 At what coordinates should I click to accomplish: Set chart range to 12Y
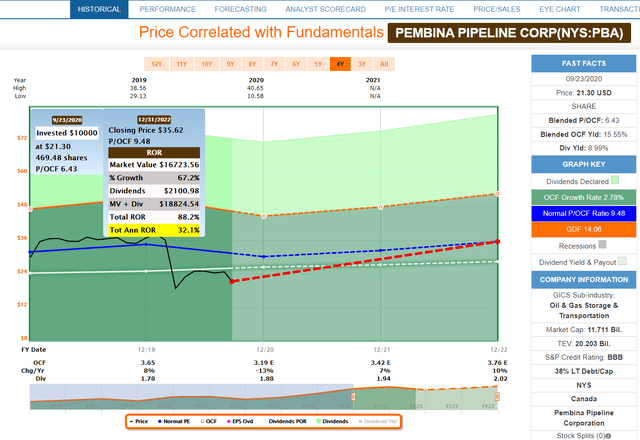tap(156, 64)
